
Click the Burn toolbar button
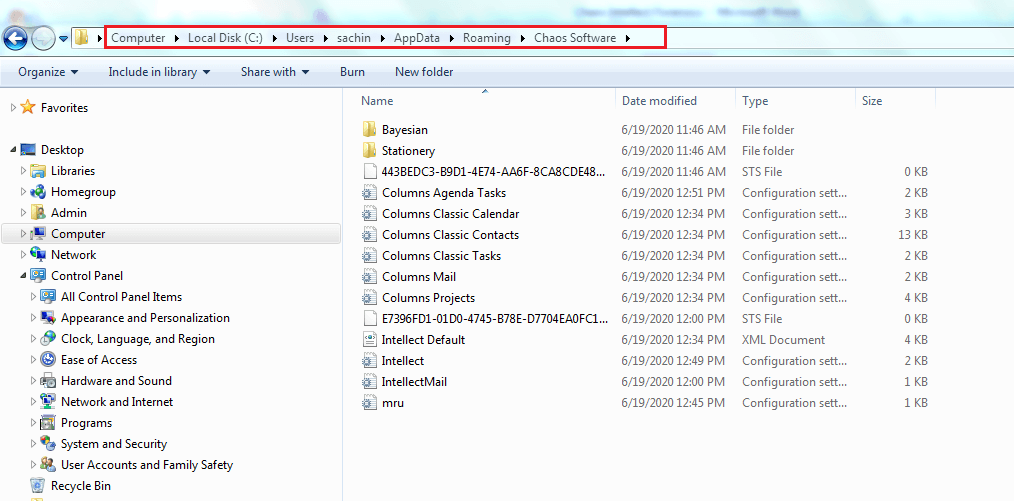[x=352, y=72]
